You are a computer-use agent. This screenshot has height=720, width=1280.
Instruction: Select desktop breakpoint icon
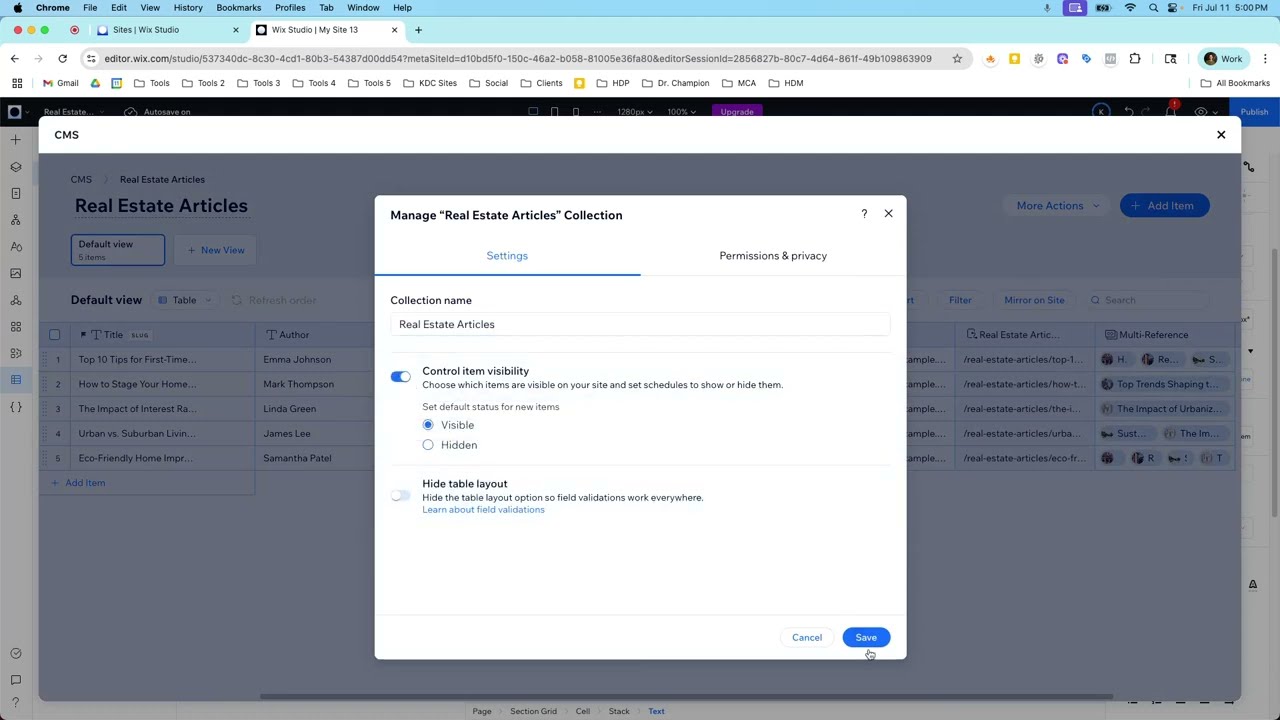click(533, 112)
